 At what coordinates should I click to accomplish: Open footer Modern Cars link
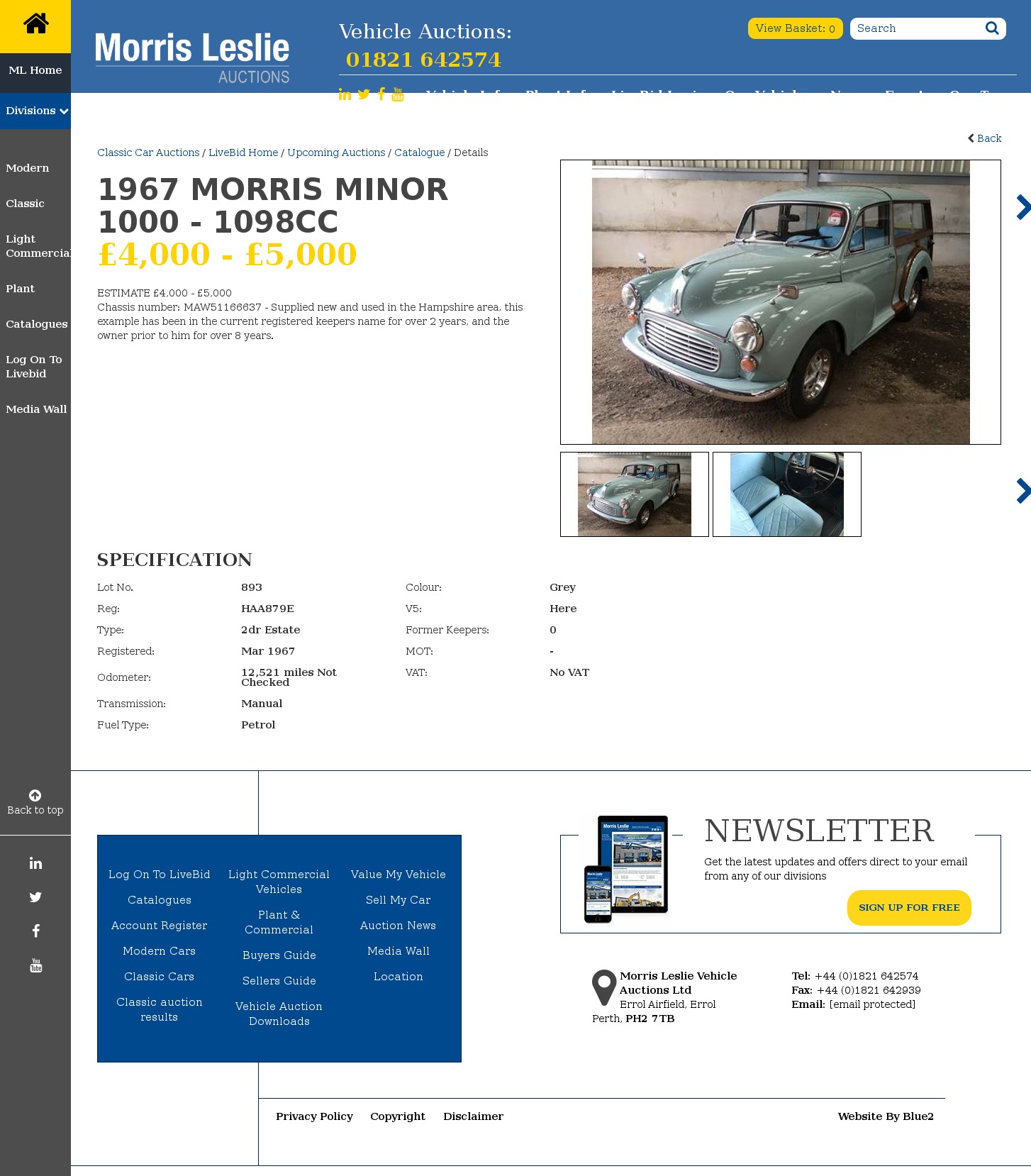[x=160, y=951]
